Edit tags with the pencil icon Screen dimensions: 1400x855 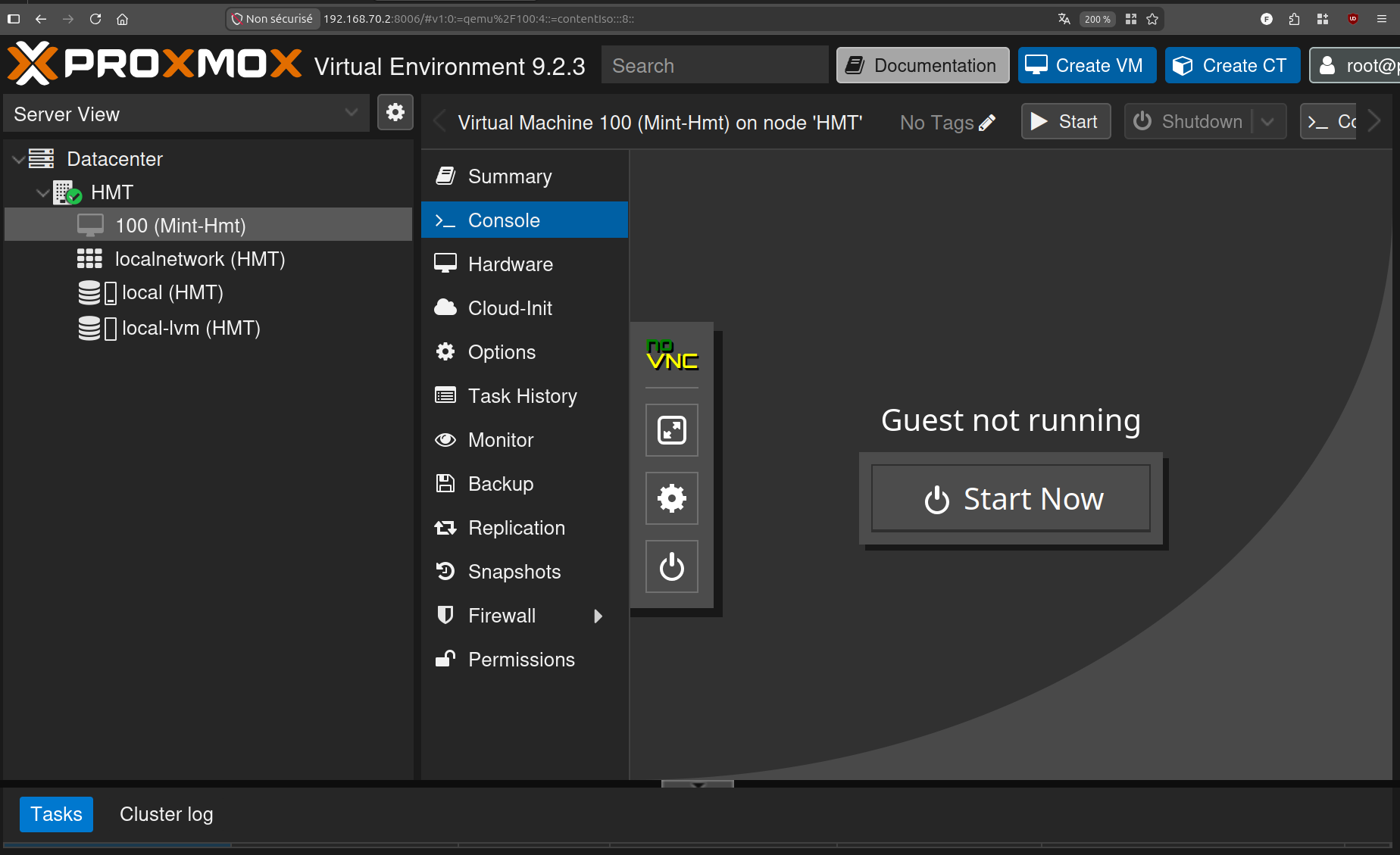point(987,123)
